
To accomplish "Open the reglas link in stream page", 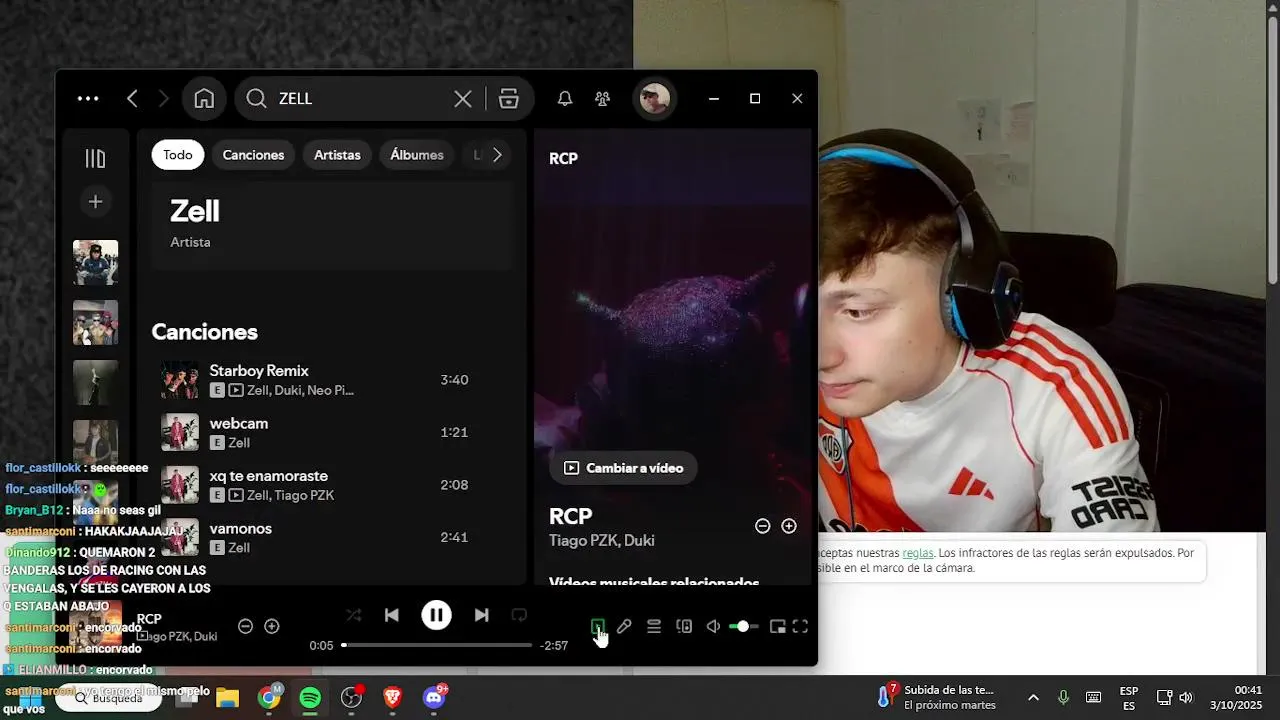I will click(917, 553).
